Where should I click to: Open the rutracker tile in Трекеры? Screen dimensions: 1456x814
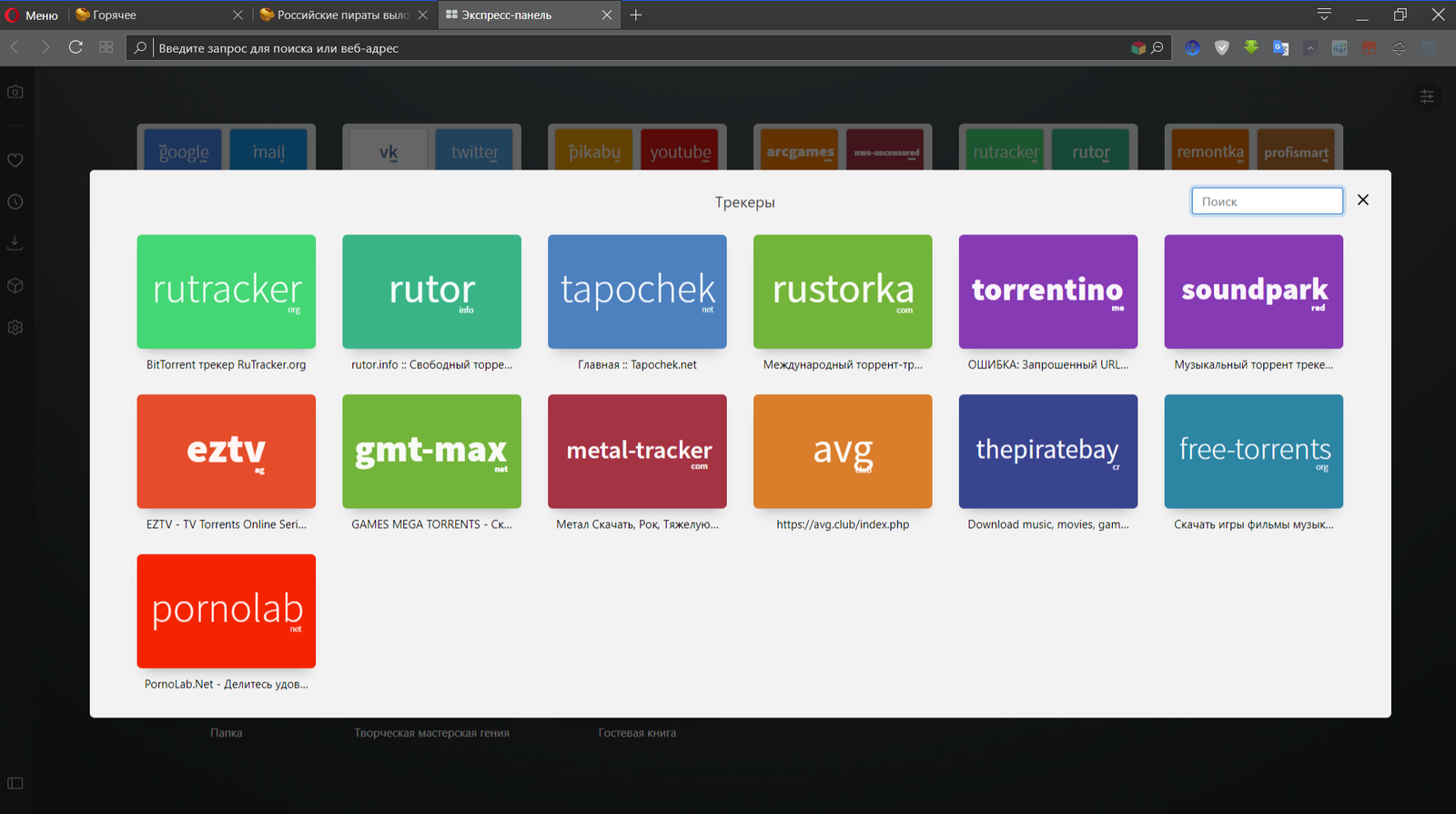227,291
